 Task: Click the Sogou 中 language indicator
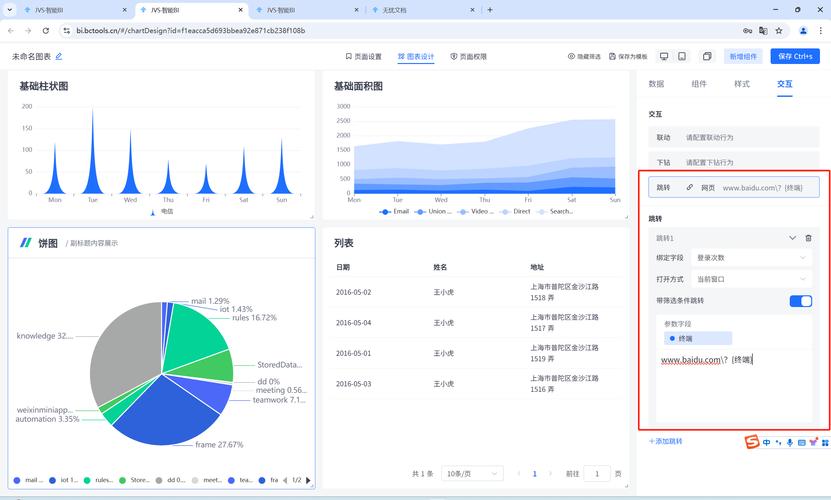[766, 442]
